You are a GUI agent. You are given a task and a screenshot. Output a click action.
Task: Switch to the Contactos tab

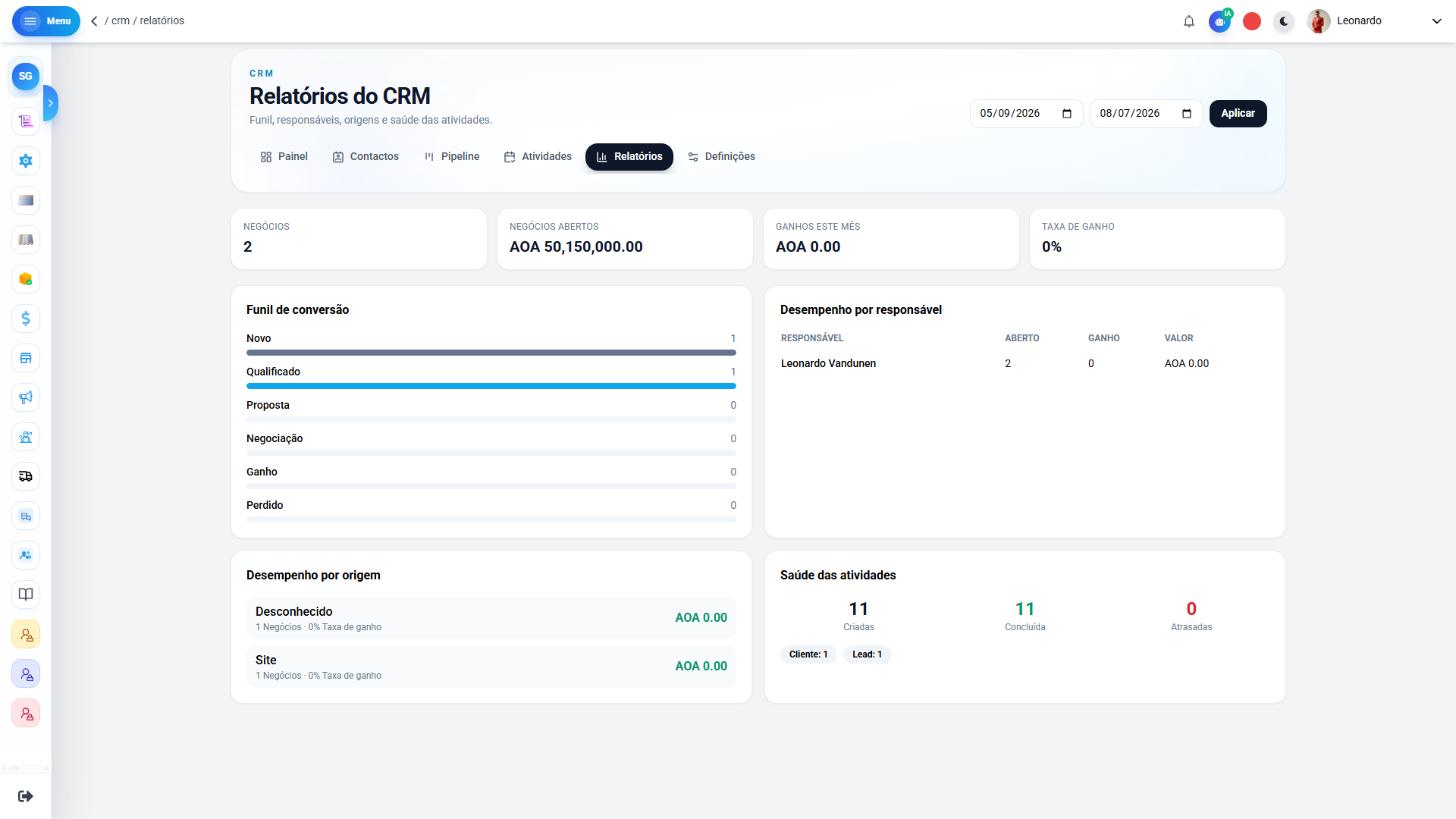click(x=366, y=157)
